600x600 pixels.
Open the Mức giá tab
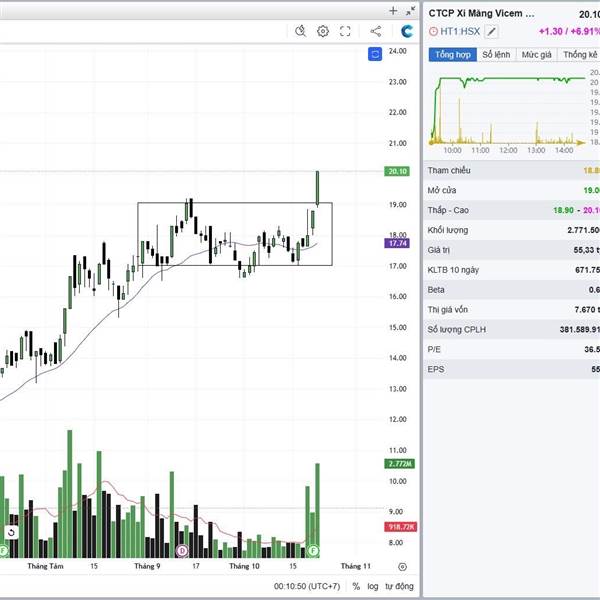pos(537,54)
